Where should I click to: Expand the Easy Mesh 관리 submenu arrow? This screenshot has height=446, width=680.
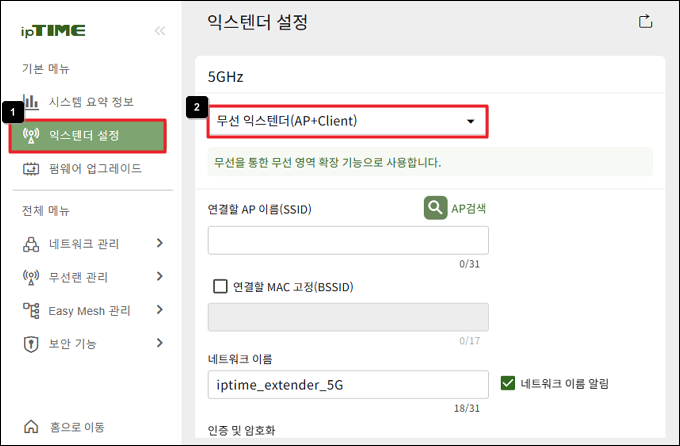(x=160, y=310)
